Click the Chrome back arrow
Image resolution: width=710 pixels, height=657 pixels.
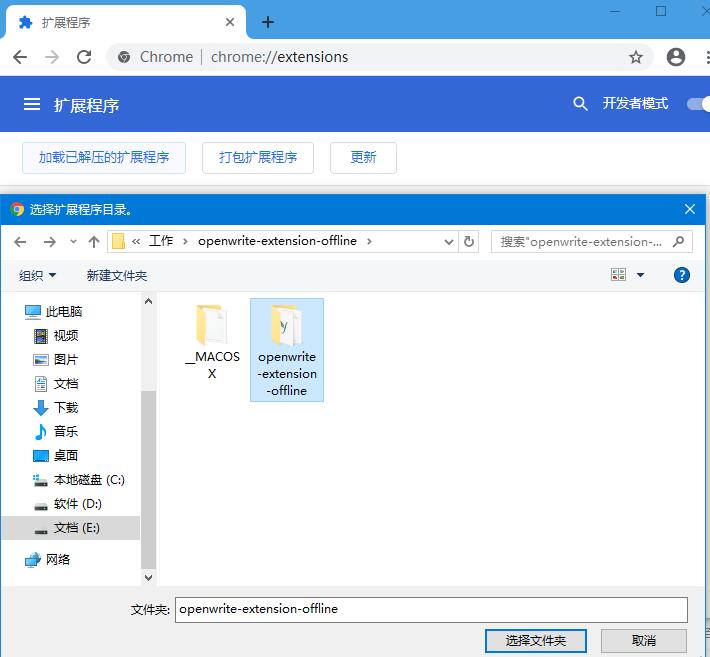point(20,57)
